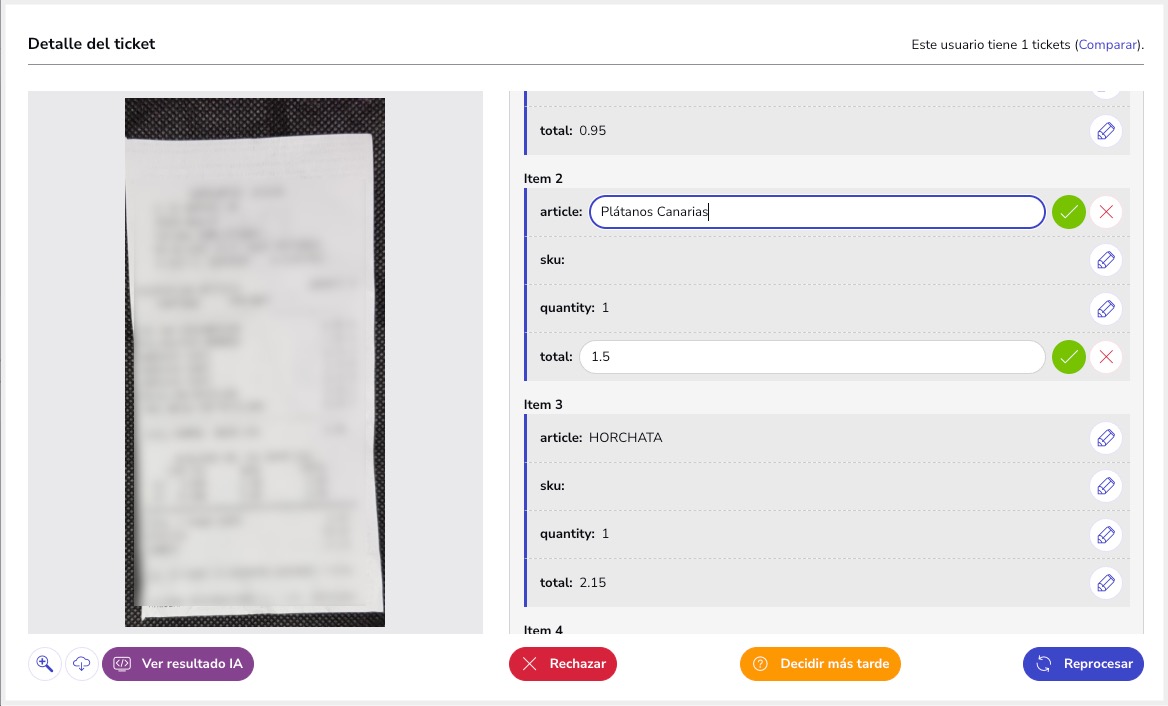1168x706 pixels.
Task: Reject the ticket with Rechazar
Action: click(x=563, y=663)
